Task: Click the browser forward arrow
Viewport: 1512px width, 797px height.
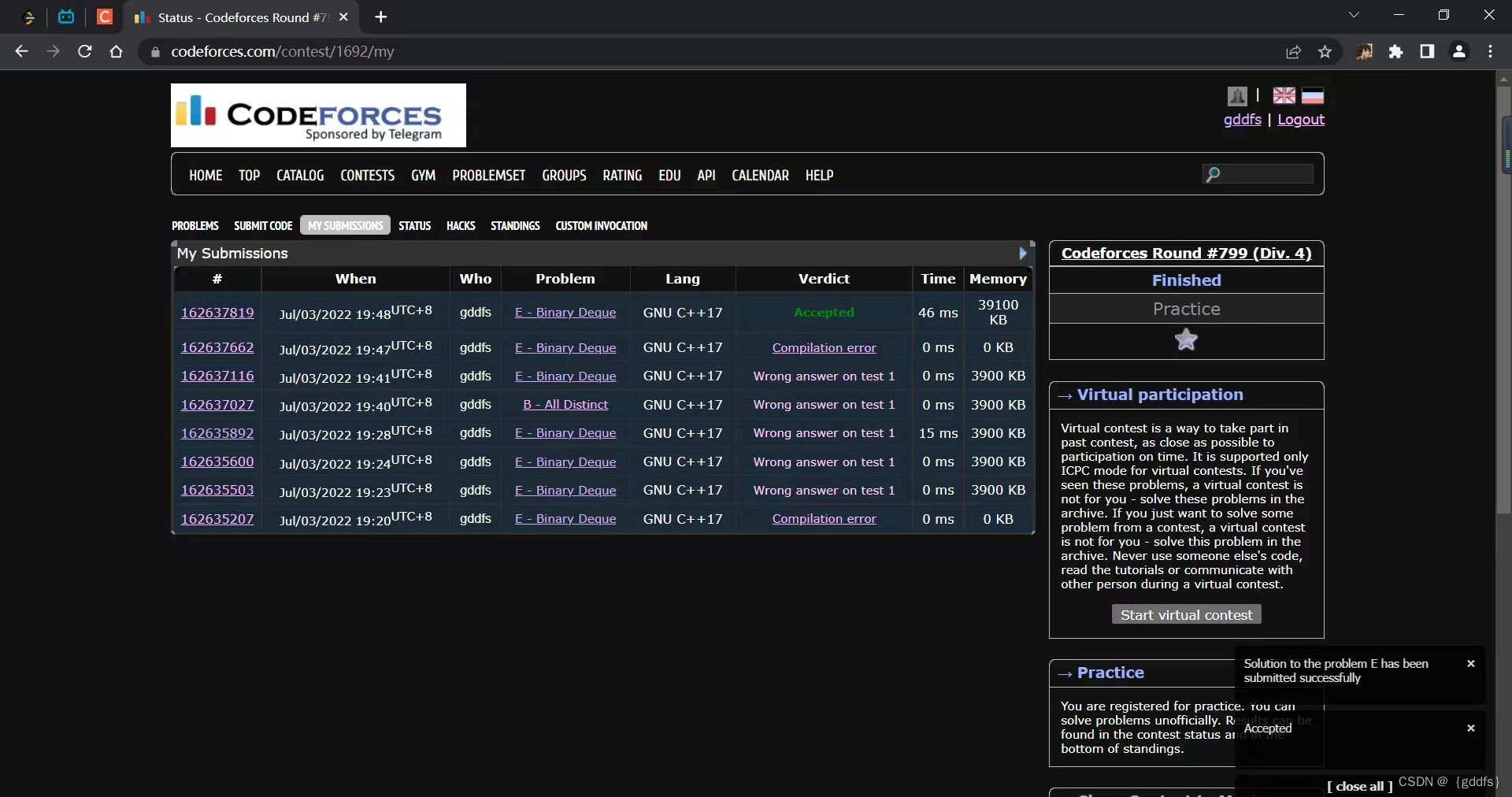Action: [x=53, y=51]
